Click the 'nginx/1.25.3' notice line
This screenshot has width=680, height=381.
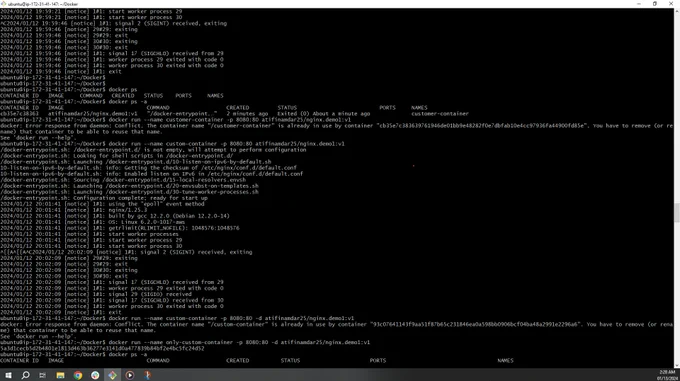tap(74, 210)
